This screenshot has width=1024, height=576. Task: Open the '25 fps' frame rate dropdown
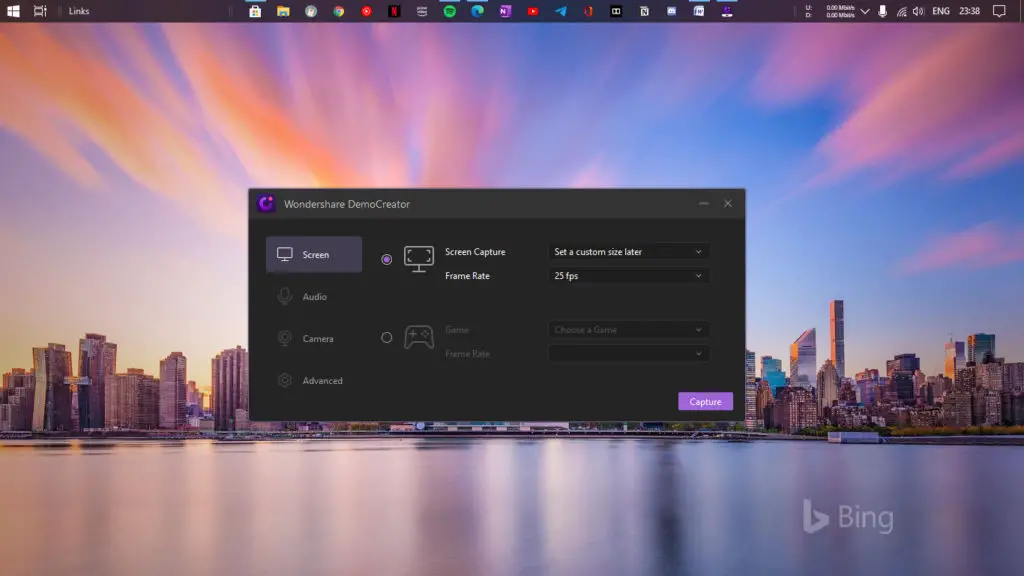(628, 276)
